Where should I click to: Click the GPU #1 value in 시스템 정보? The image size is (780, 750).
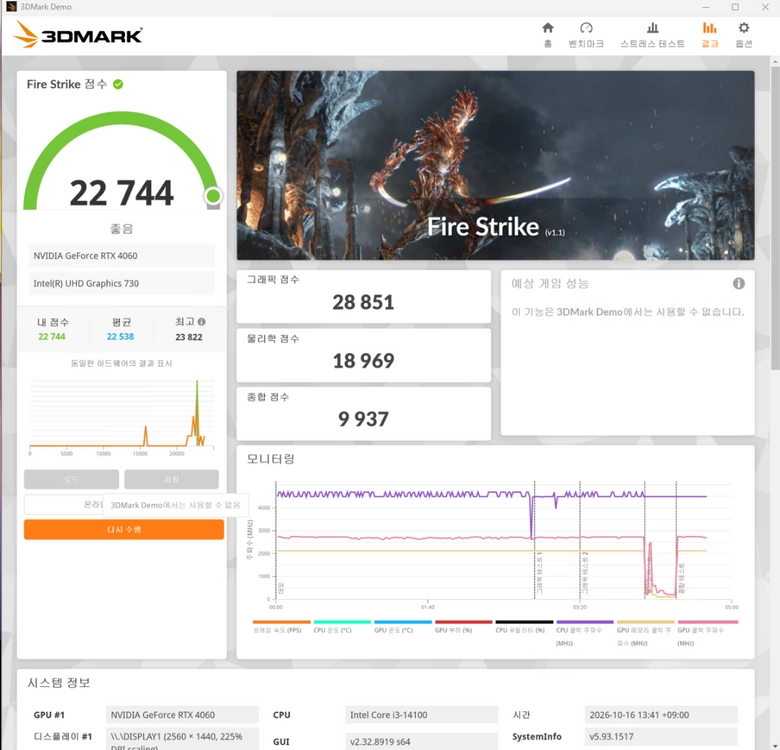point(182,715)
